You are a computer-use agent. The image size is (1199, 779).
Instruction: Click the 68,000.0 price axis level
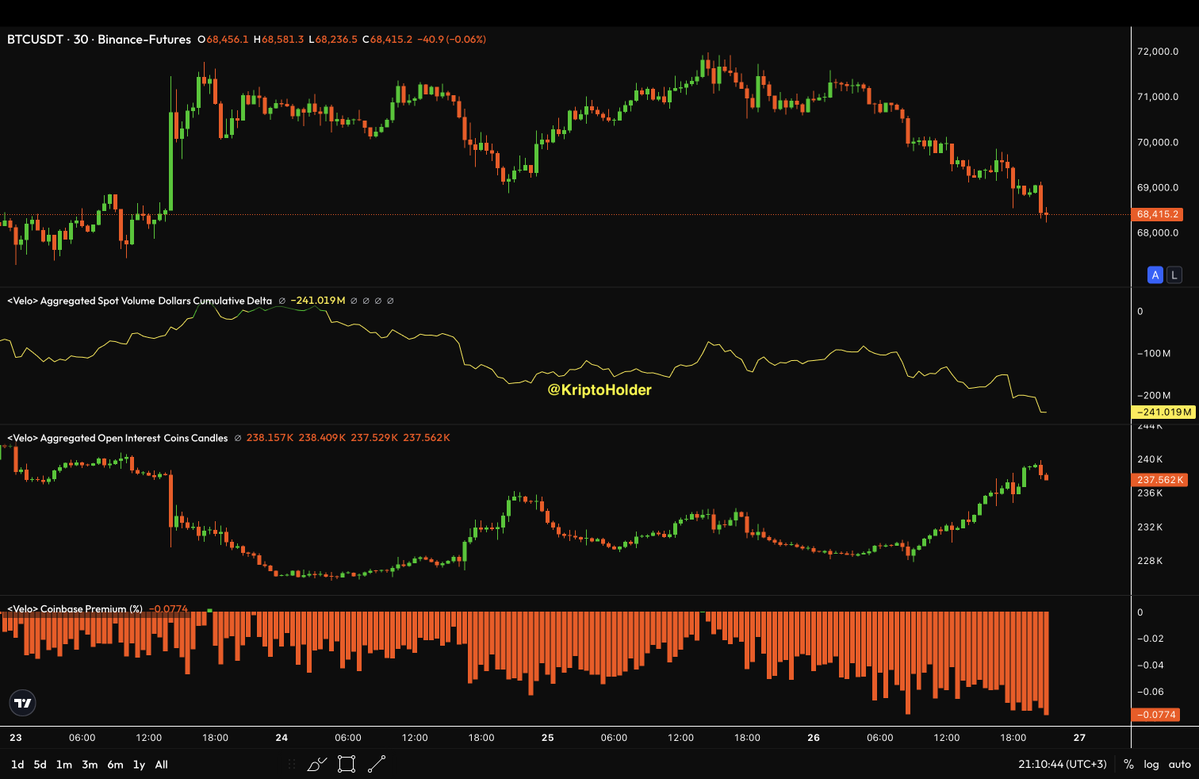pos(1158,232)
